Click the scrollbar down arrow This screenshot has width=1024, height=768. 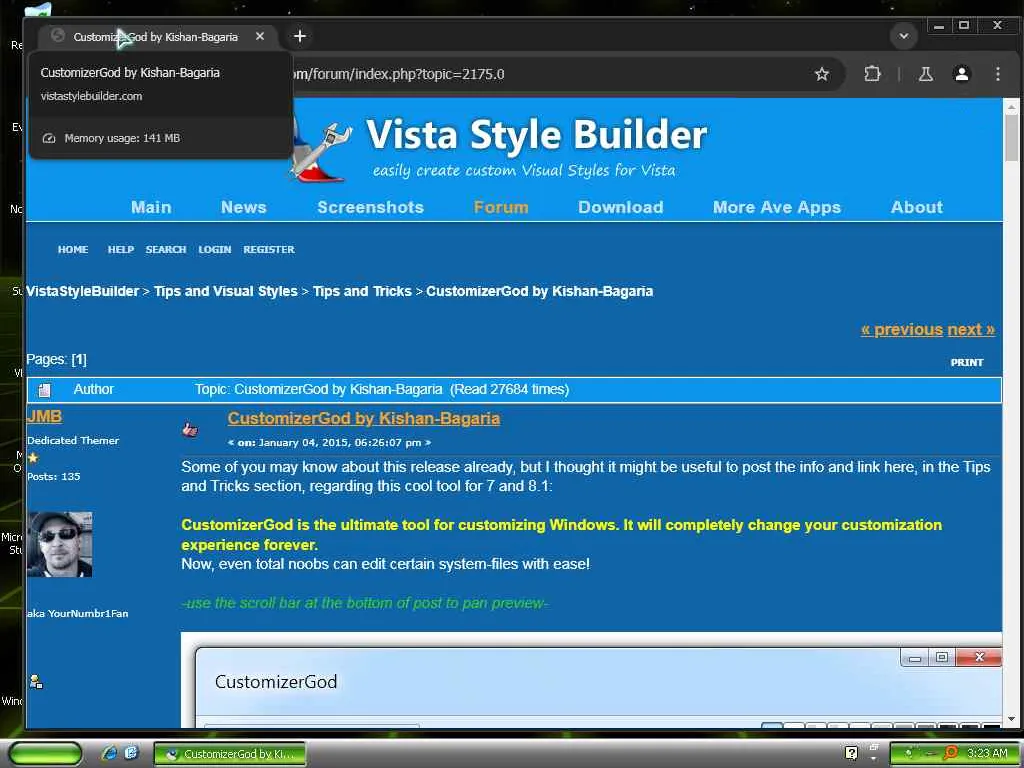tap(1011, 719)
